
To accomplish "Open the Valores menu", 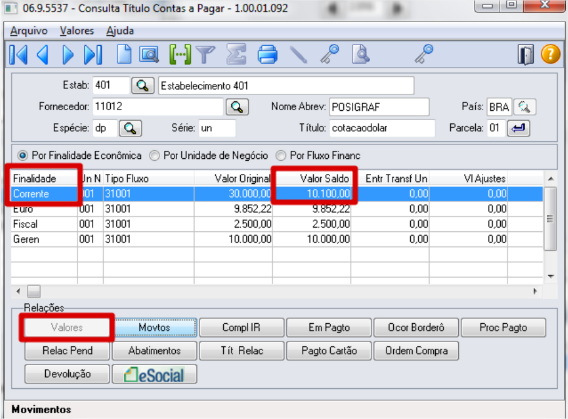I will pyautogui.click(x=77, y=31).
